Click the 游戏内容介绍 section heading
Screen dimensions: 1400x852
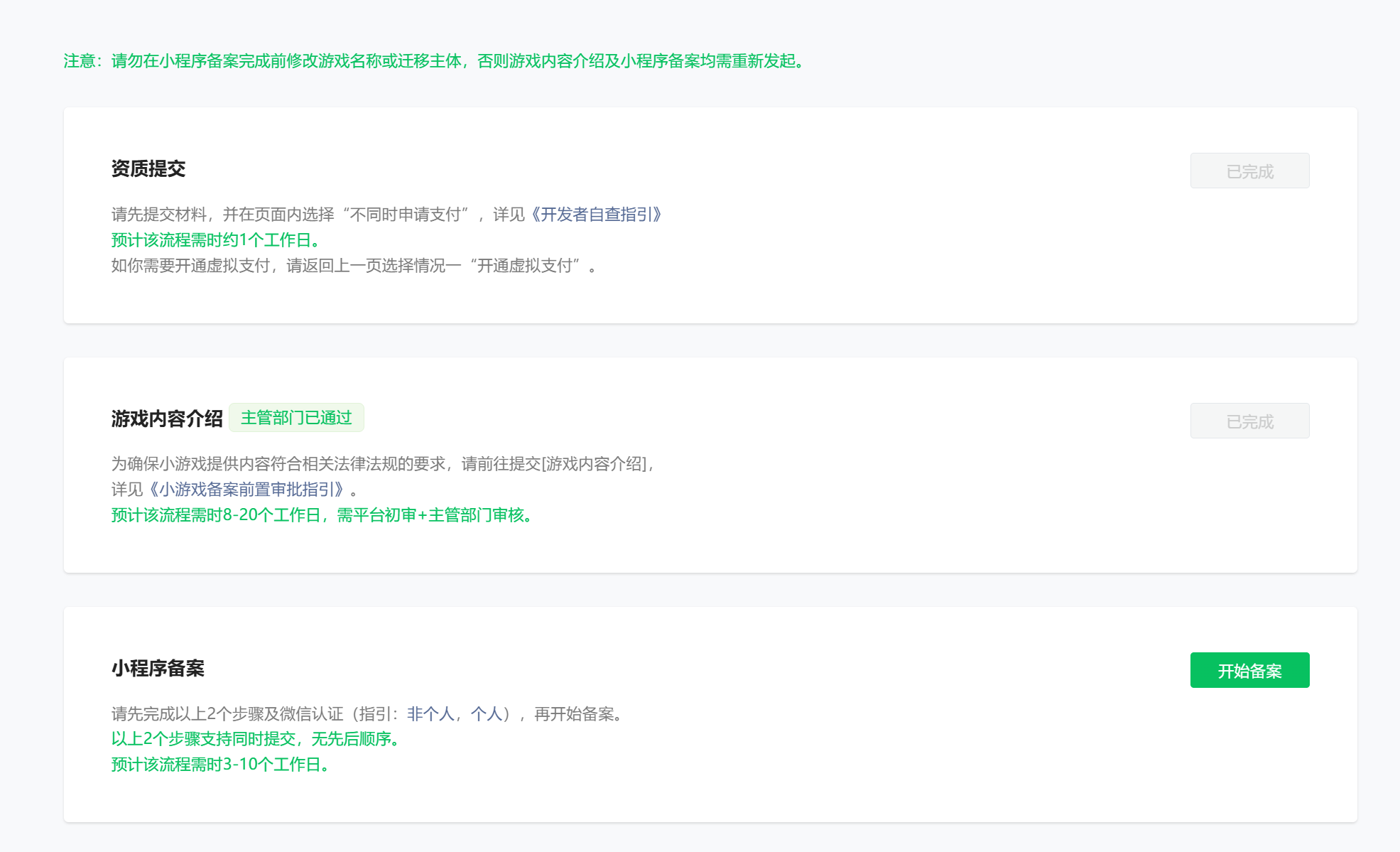[167, 419]
